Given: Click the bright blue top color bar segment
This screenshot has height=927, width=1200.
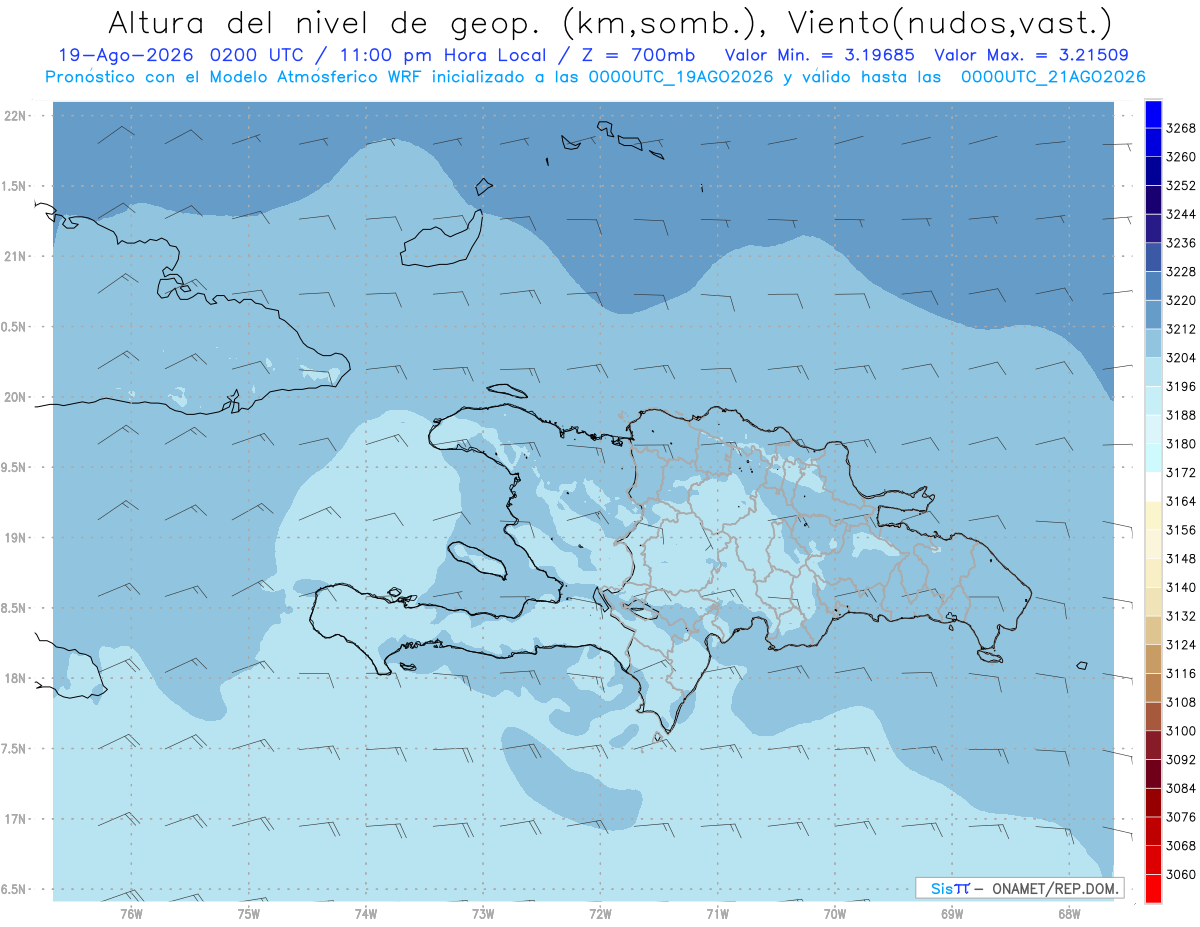Looking at the screenshot, I should click(1153, 114).
